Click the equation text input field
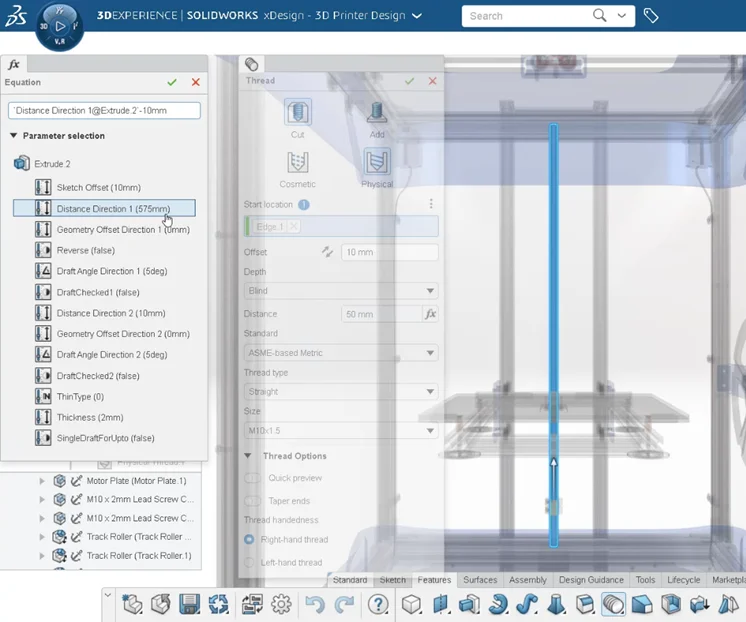 tap(104, 111)
